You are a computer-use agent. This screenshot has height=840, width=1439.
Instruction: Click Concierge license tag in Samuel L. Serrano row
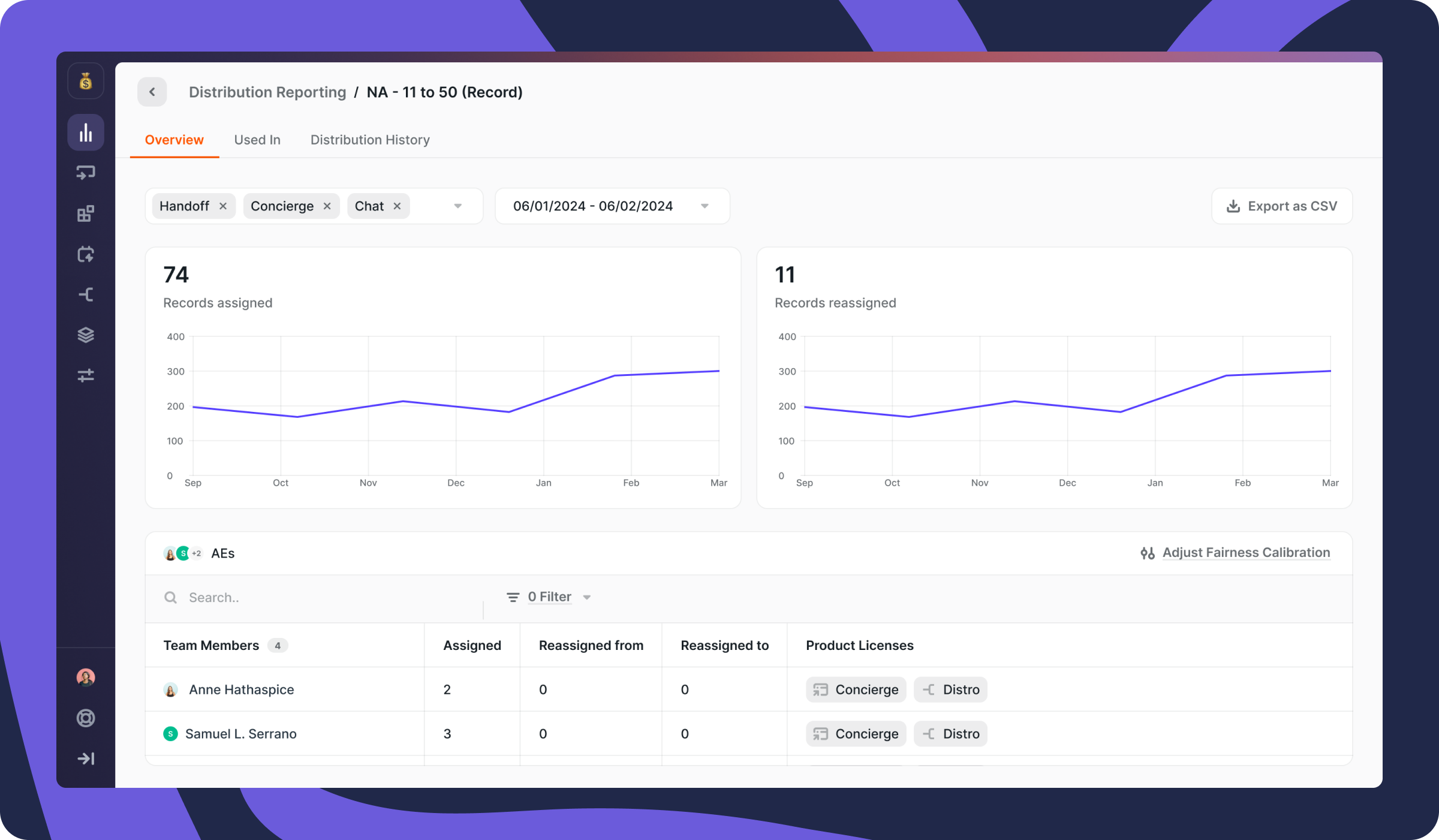click(x=856, y=734)
